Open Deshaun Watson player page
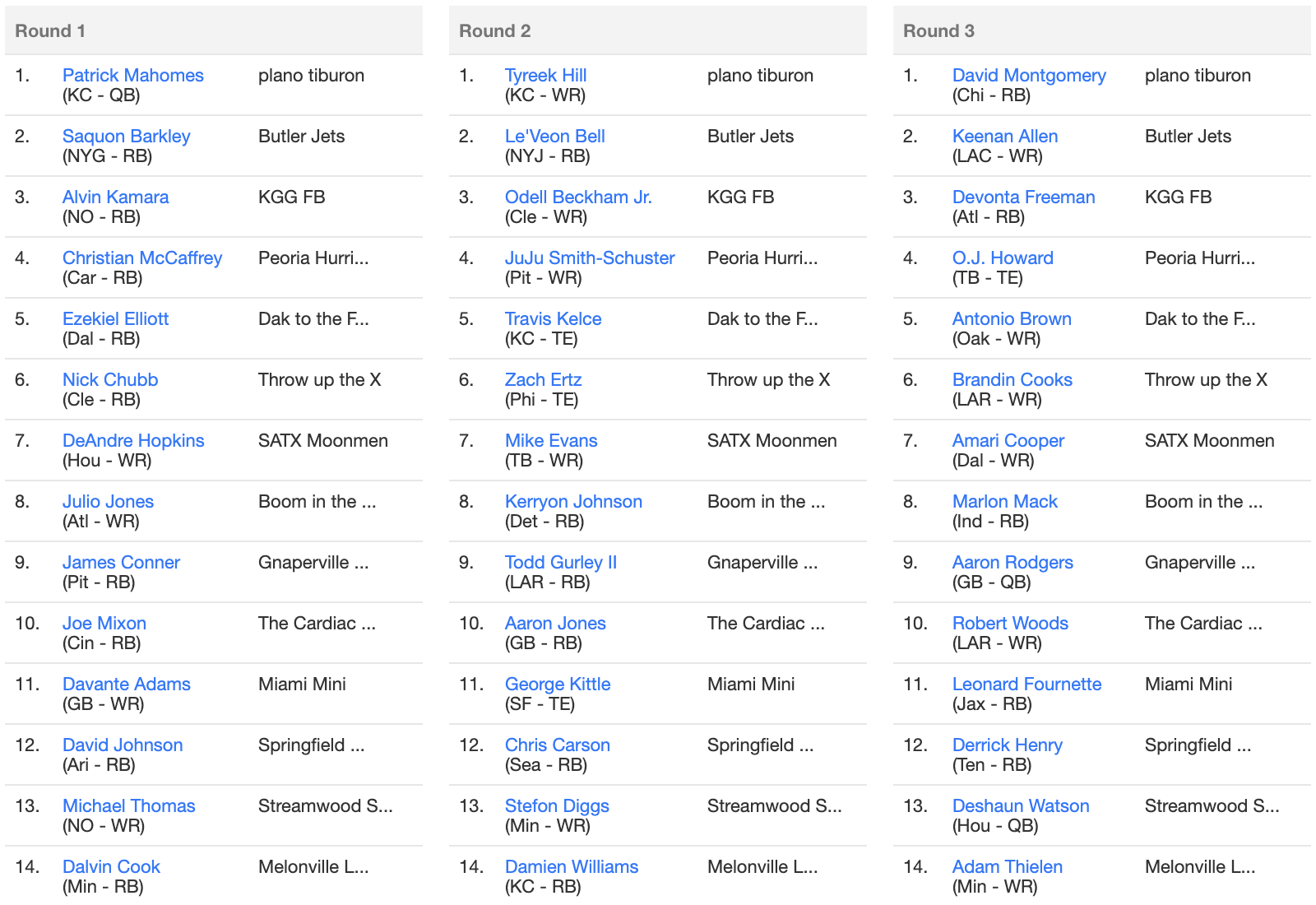 tap(1021, 806)
